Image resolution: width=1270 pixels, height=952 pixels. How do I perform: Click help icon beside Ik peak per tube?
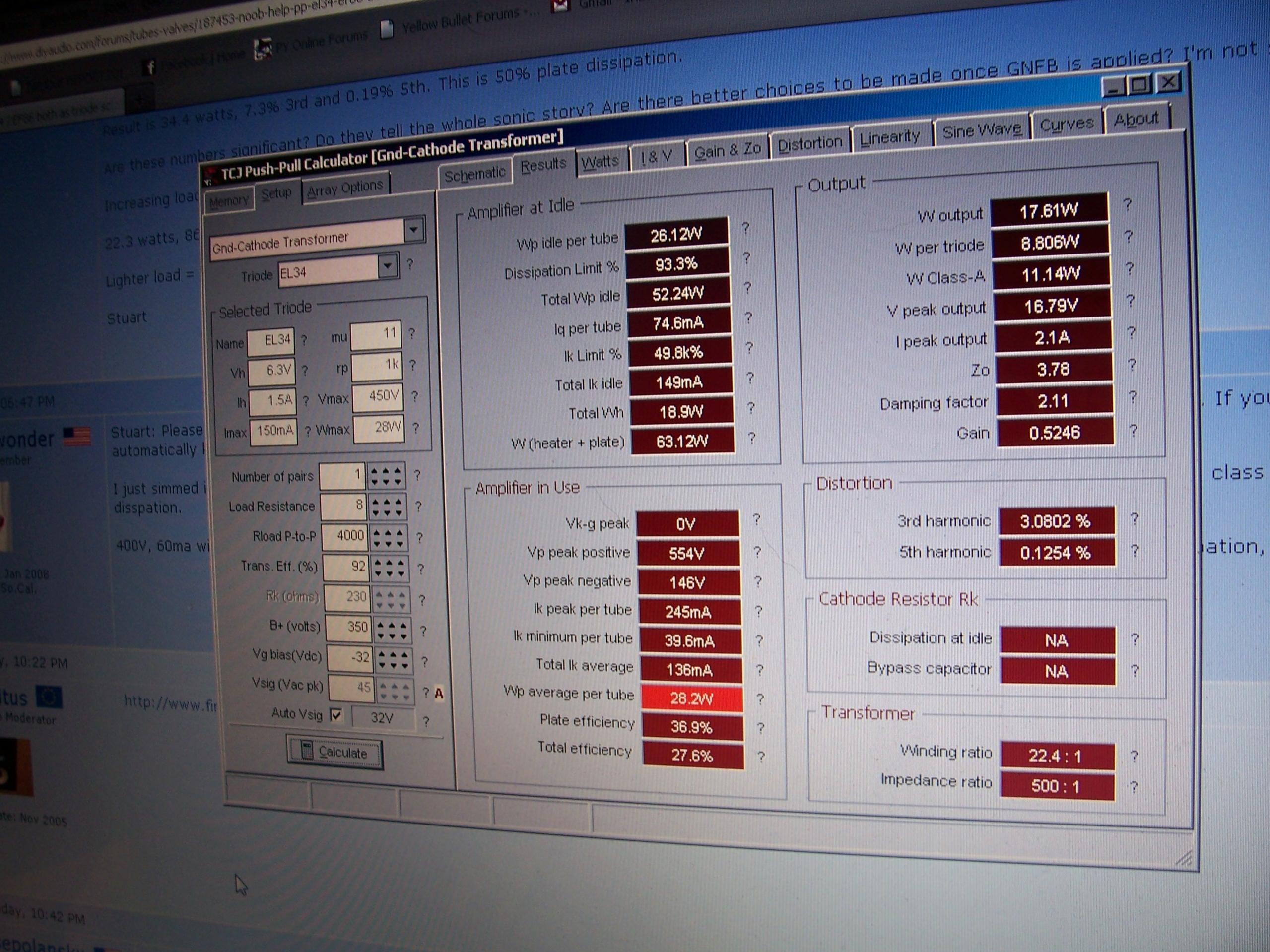coord(758,612)
